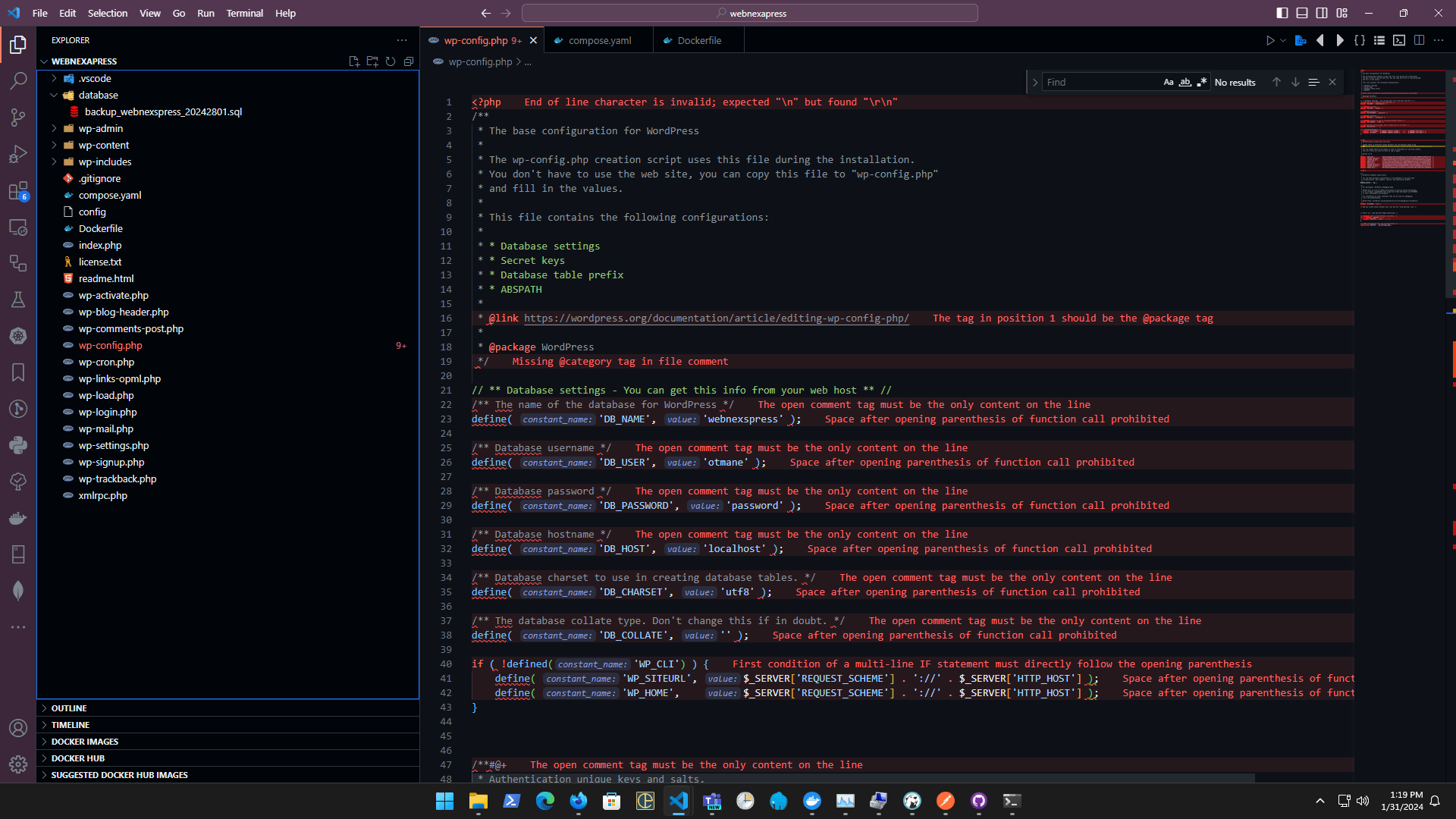1456x819 pixels.
Task: Refresh the Explorer file tree
Action: (x=391, y=61)
